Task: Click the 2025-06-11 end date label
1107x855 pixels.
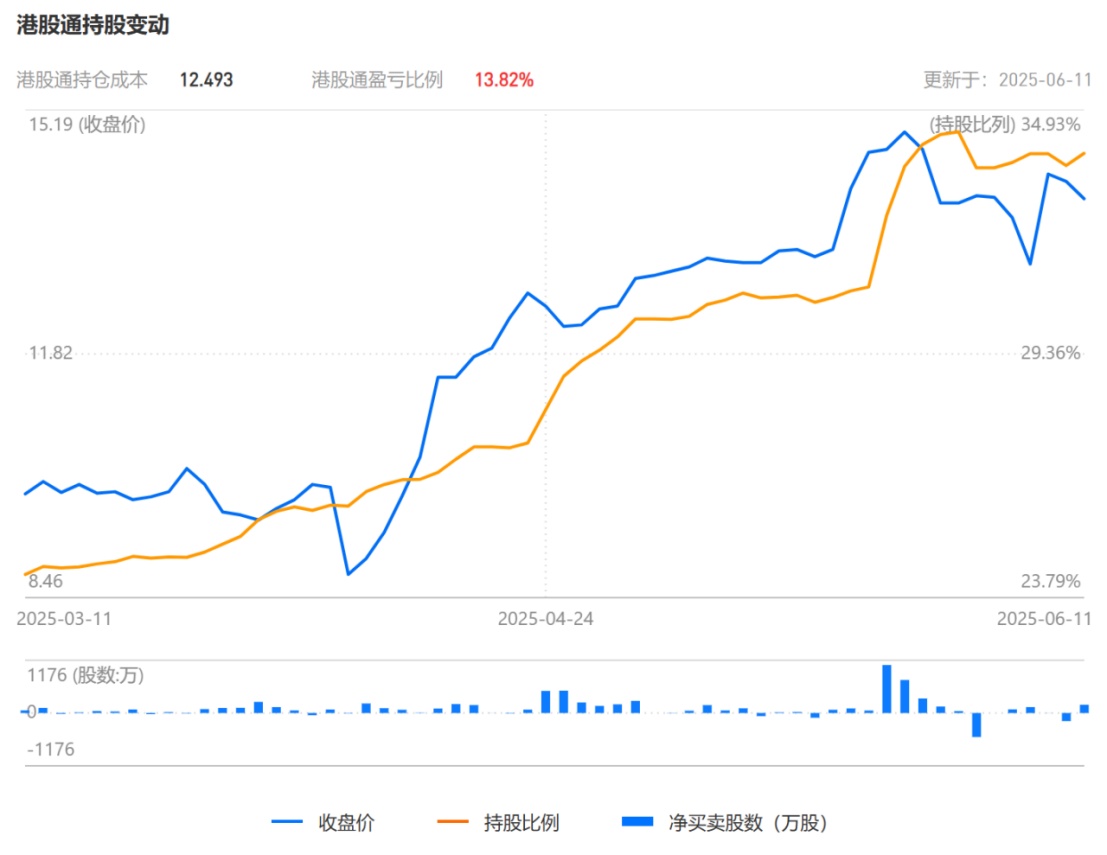Action: [x=1043, y=619]
